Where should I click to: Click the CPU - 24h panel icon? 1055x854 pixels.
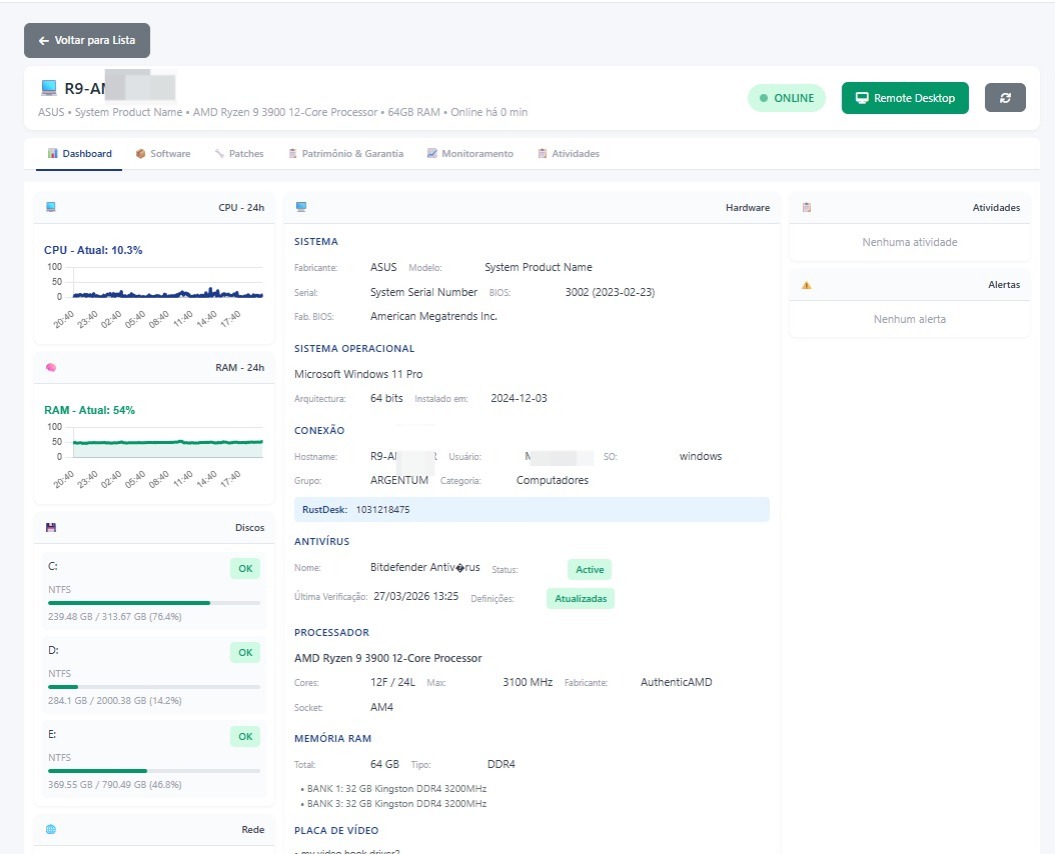click(50, 207)
